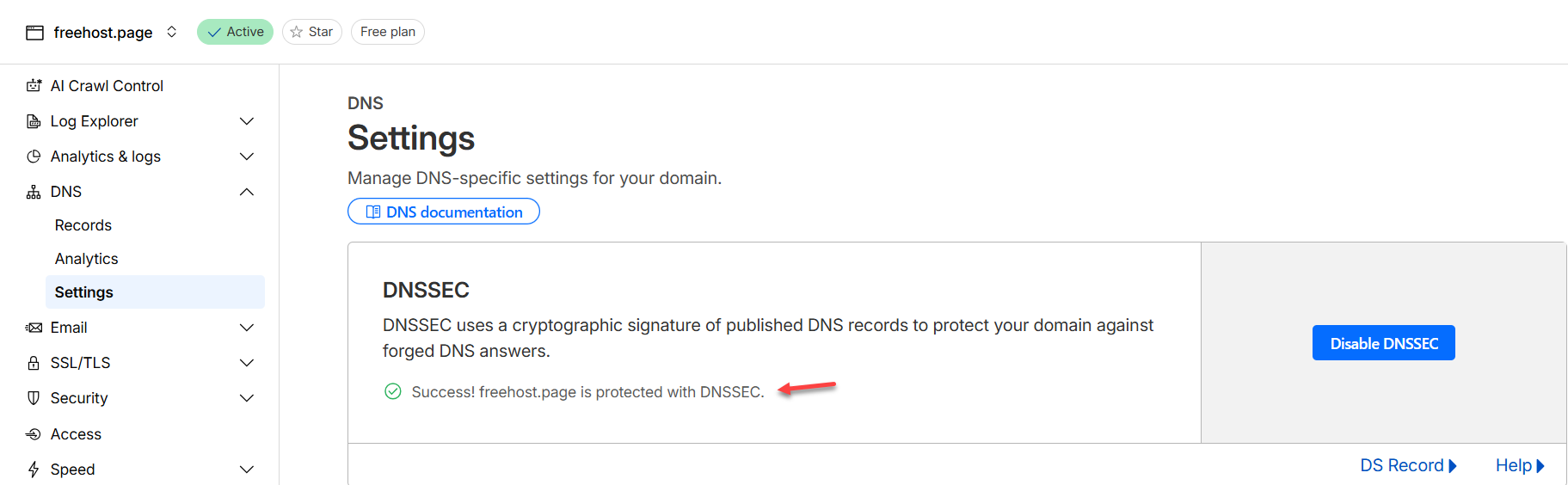Click the Speed lightning bolt icon

point(34,470)
